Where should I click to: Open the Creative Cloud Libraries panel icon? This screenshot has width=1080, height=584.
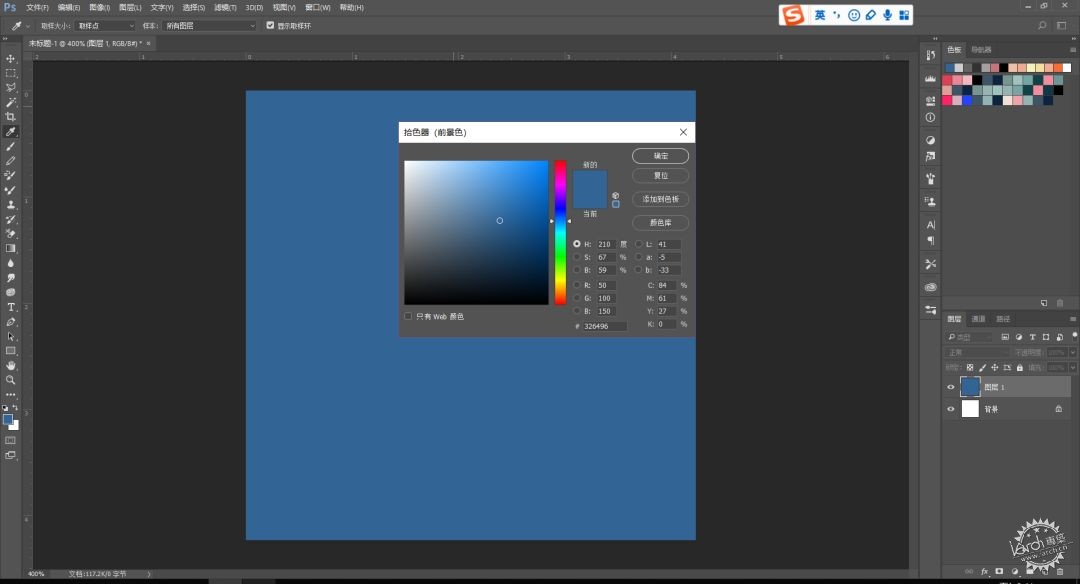(931, 286)
